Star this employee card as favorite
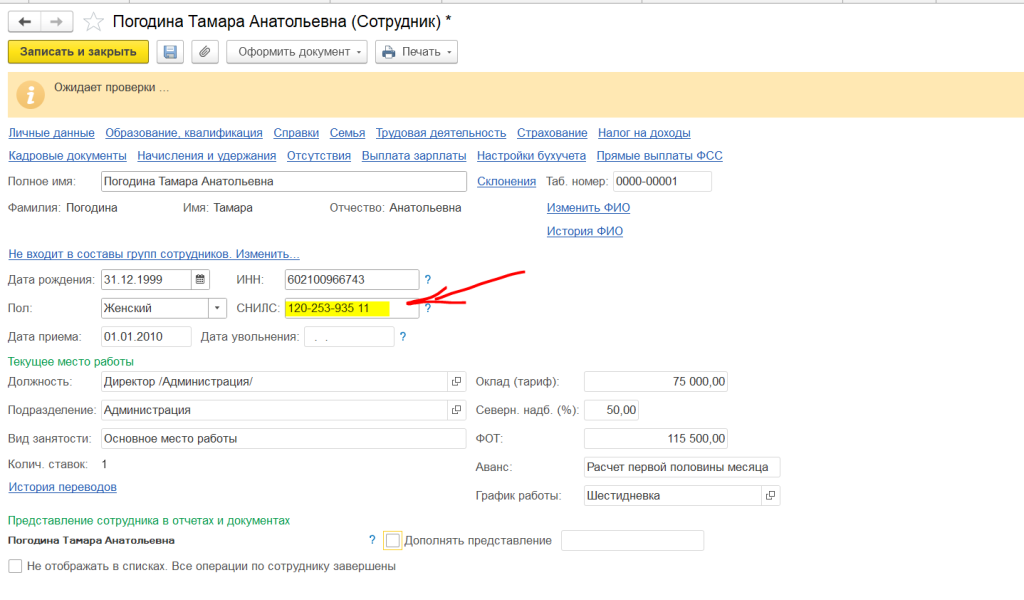 [x=93, y=21]
